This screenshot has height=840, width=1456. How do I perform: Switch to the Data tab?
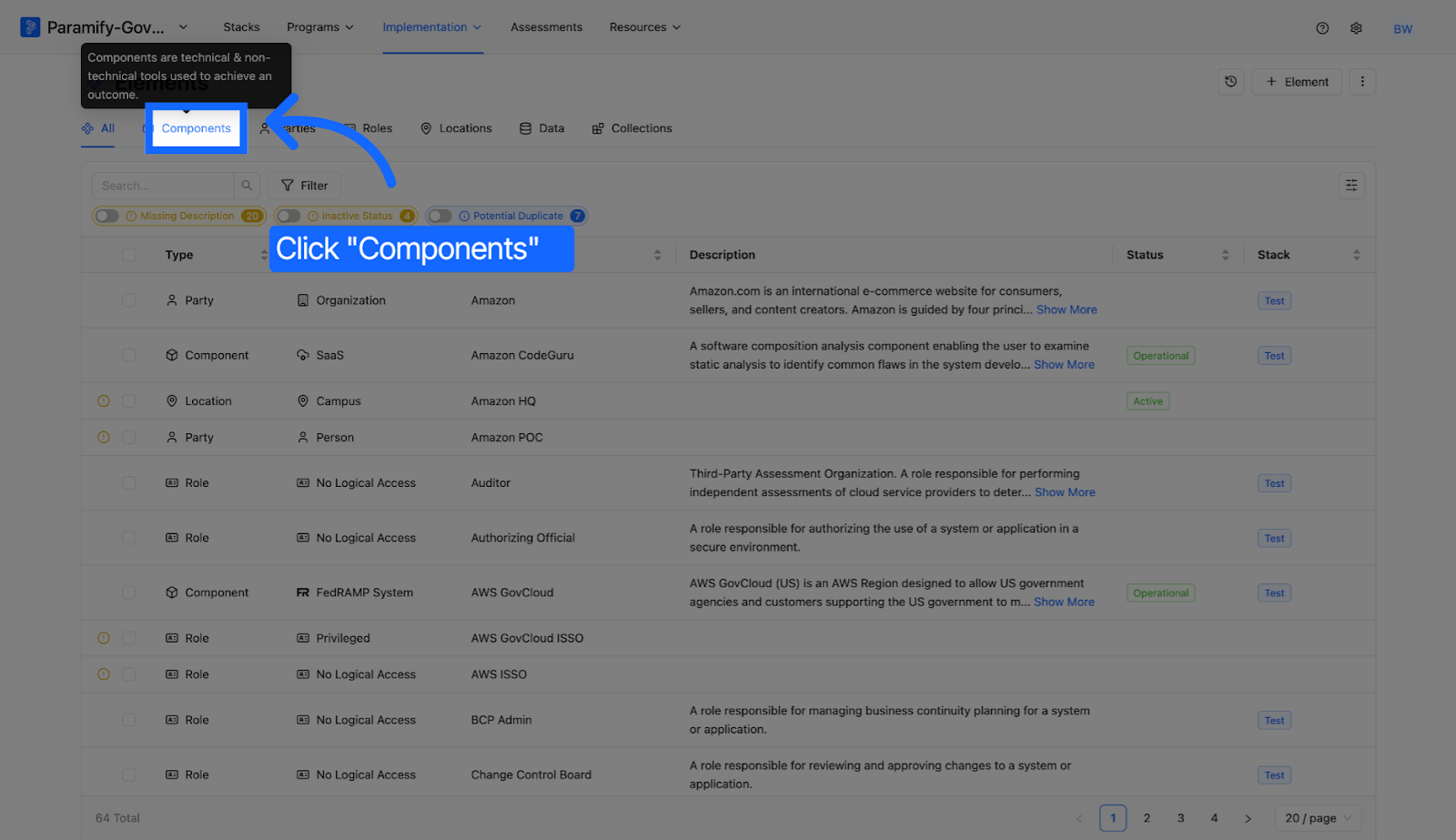pos(541,128)
